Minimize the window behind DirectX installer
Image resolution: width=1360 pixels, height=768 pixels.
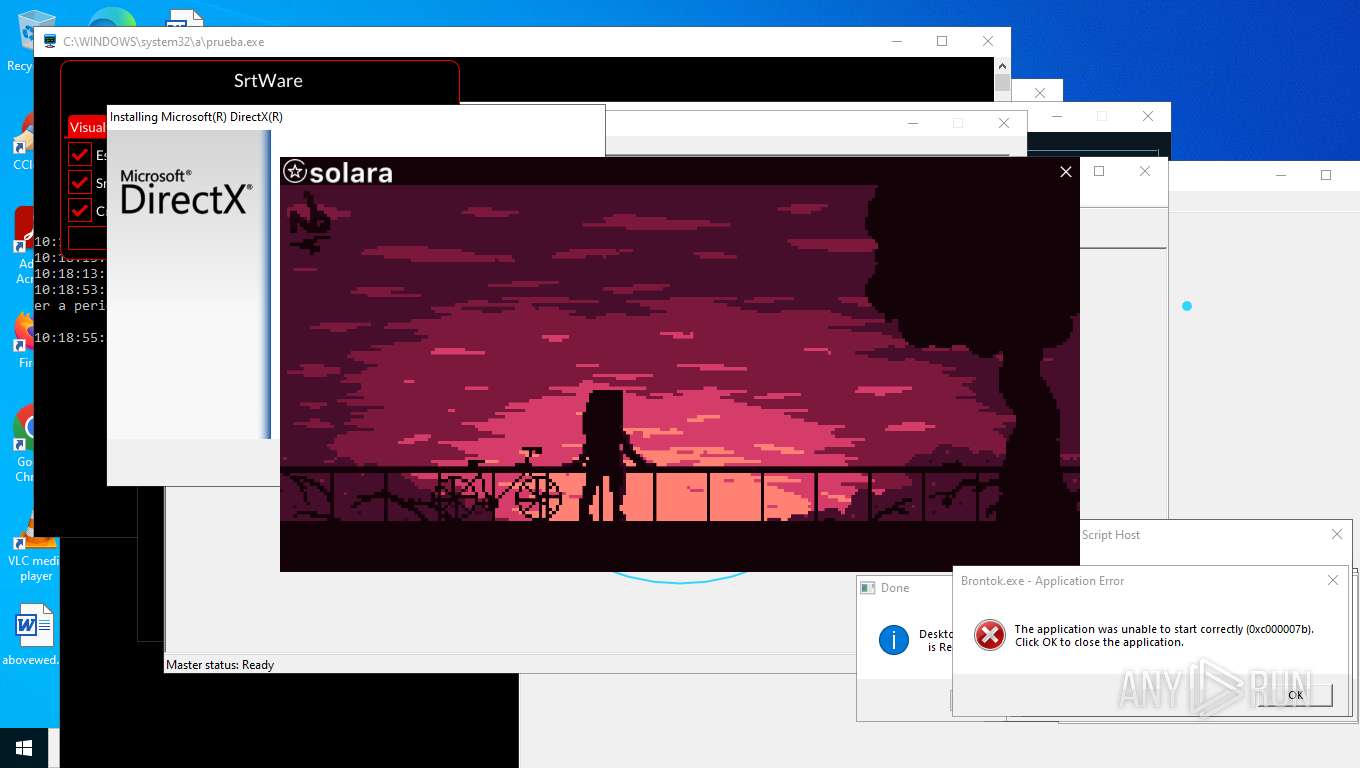click(x=913, y=123)
